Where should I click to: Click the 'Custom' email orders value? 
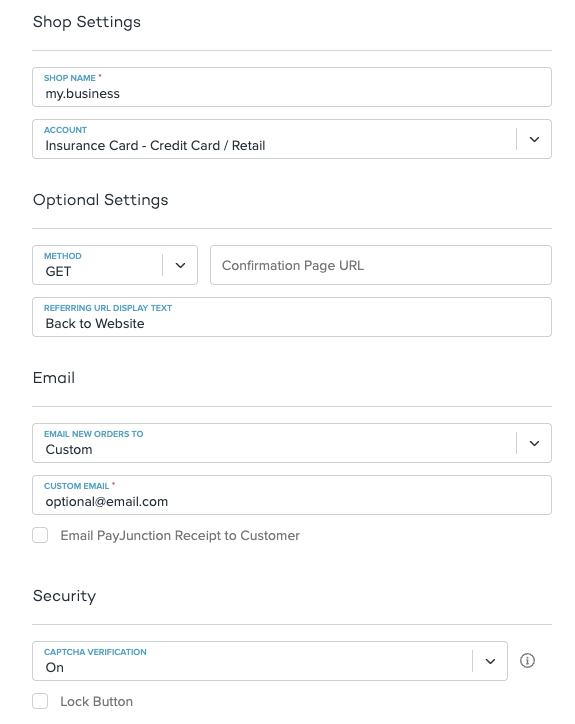[69, 450]
